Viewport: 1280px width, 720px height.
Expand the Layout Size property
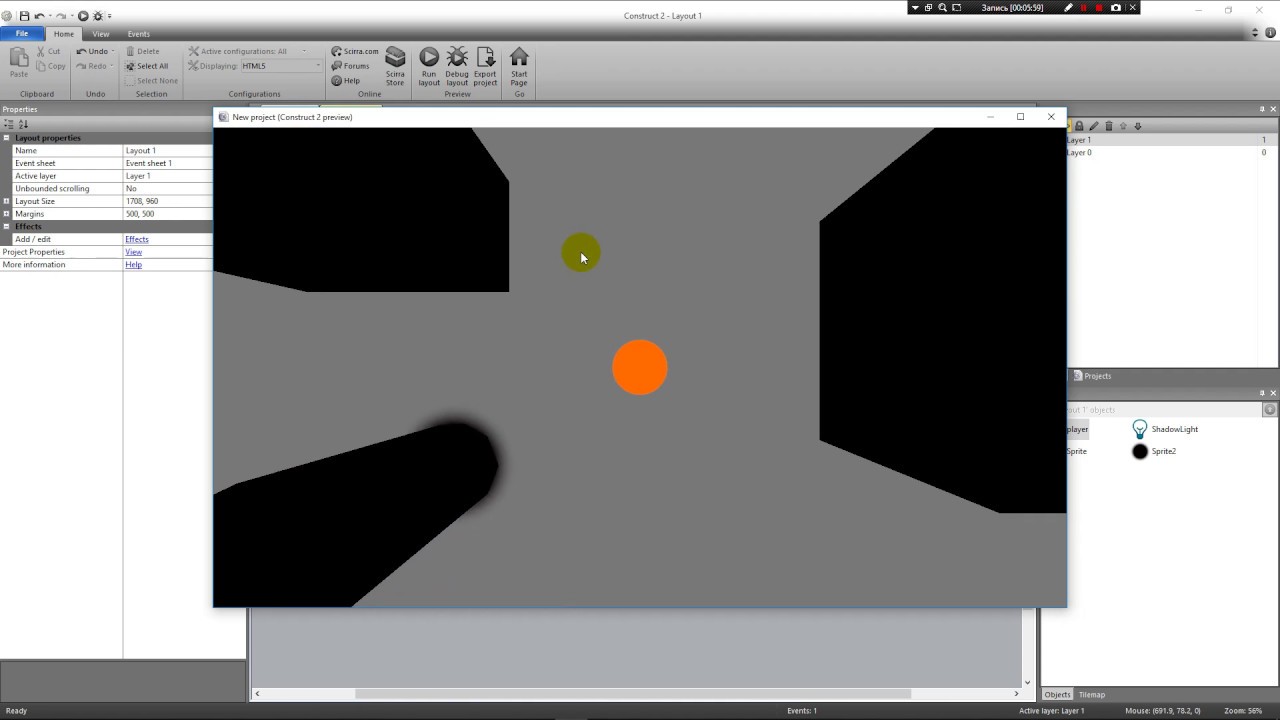(x=6, y=201)
